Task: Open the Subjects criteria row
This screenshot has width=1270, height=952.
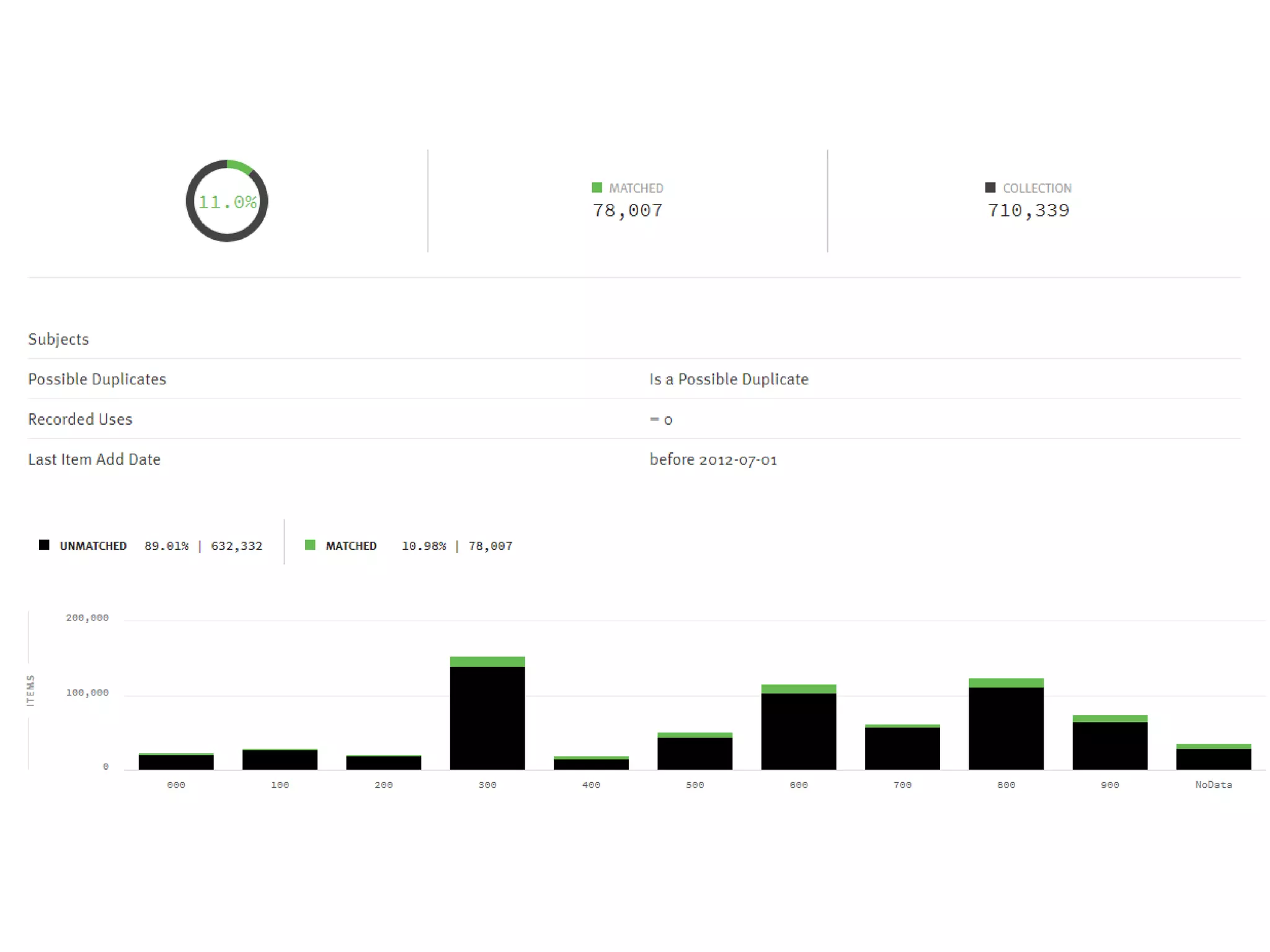Action: 58,339
